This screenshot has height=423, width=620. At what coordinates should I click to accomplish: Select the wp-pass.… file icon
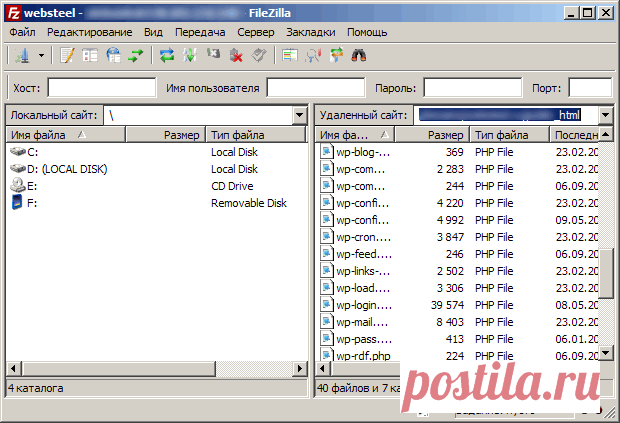[x=326, y=339]
